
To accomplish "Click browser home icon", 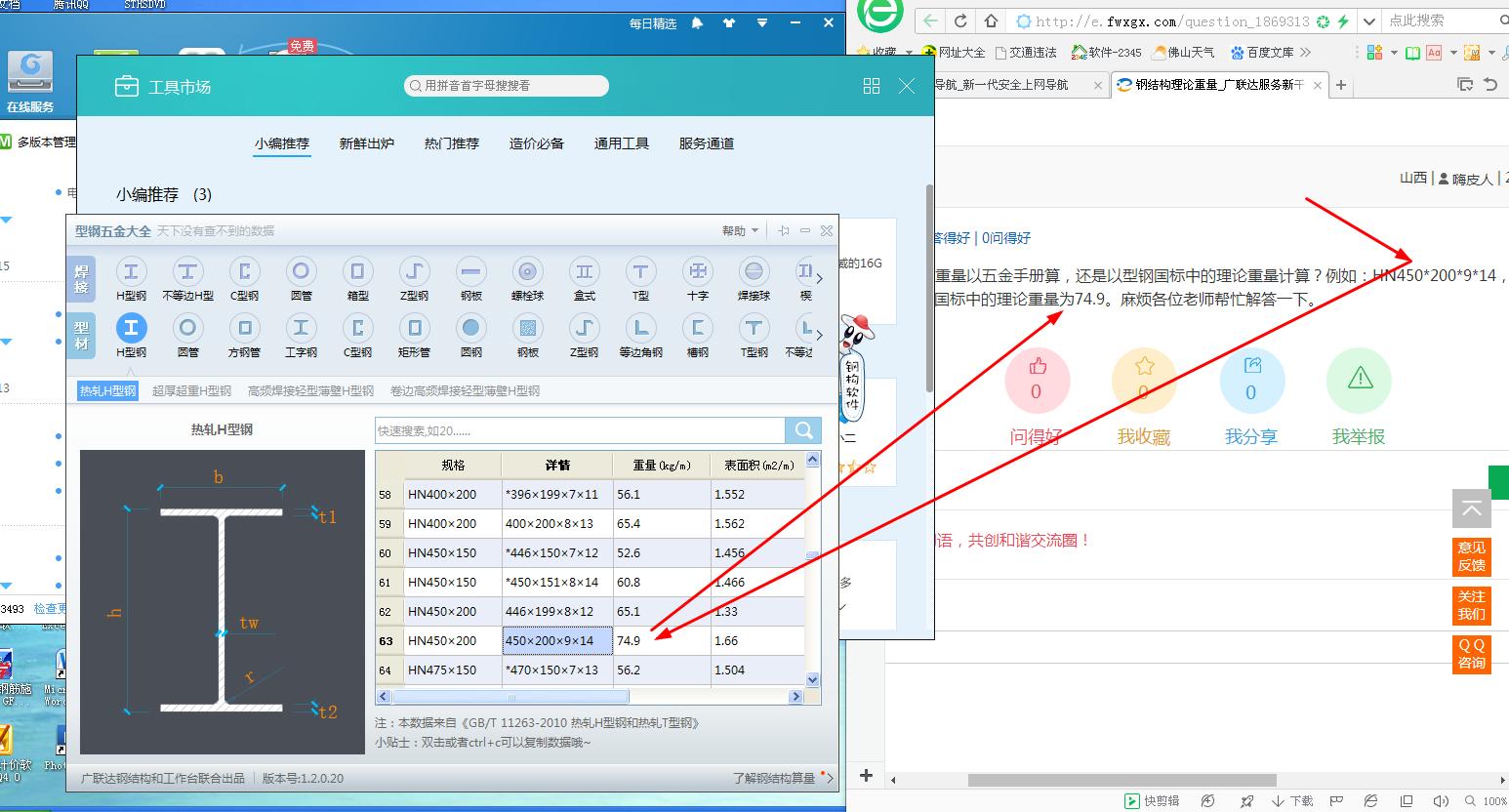I will coord(991,20).
